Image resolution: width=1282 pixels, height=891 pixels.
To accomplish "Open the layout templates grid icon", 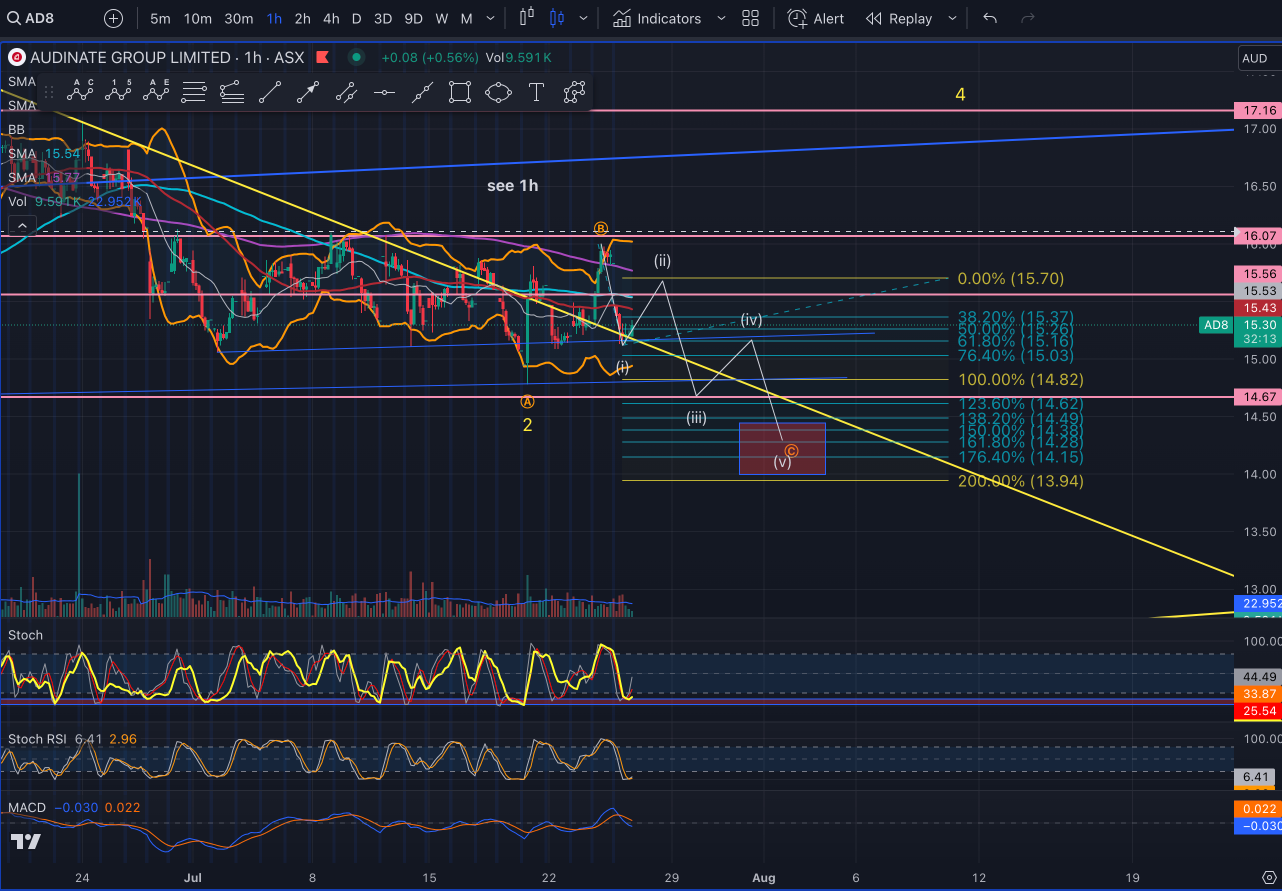I will pyautogui.click(x=751, y=18).
